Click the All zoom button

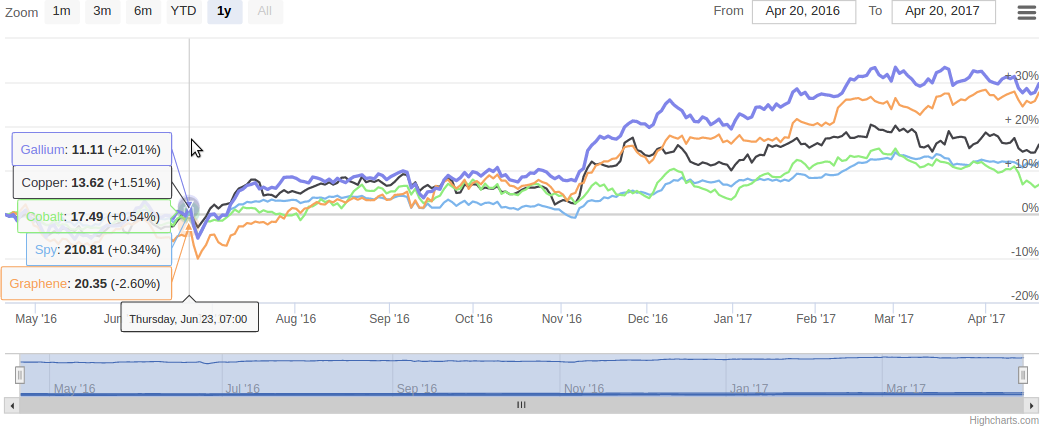264,12
